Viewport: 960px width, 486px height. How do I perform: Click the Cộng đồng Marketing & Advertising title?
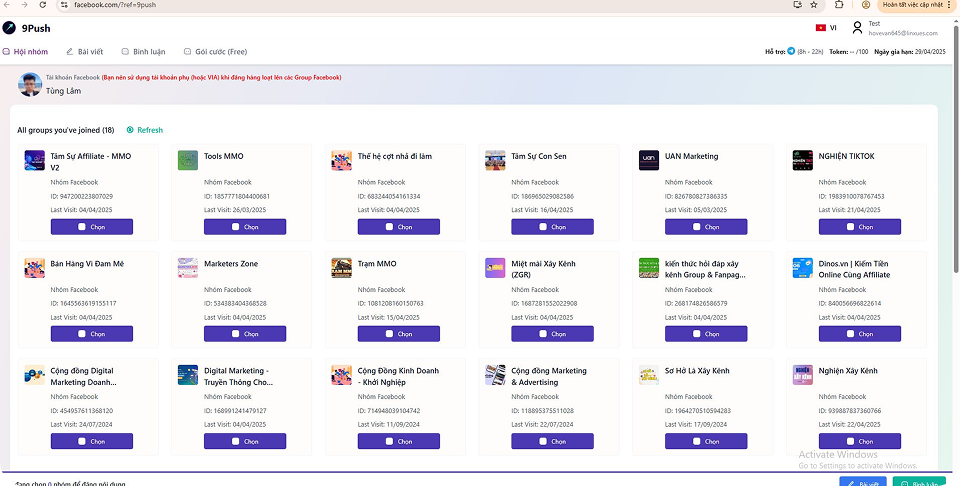pos(549,376)
